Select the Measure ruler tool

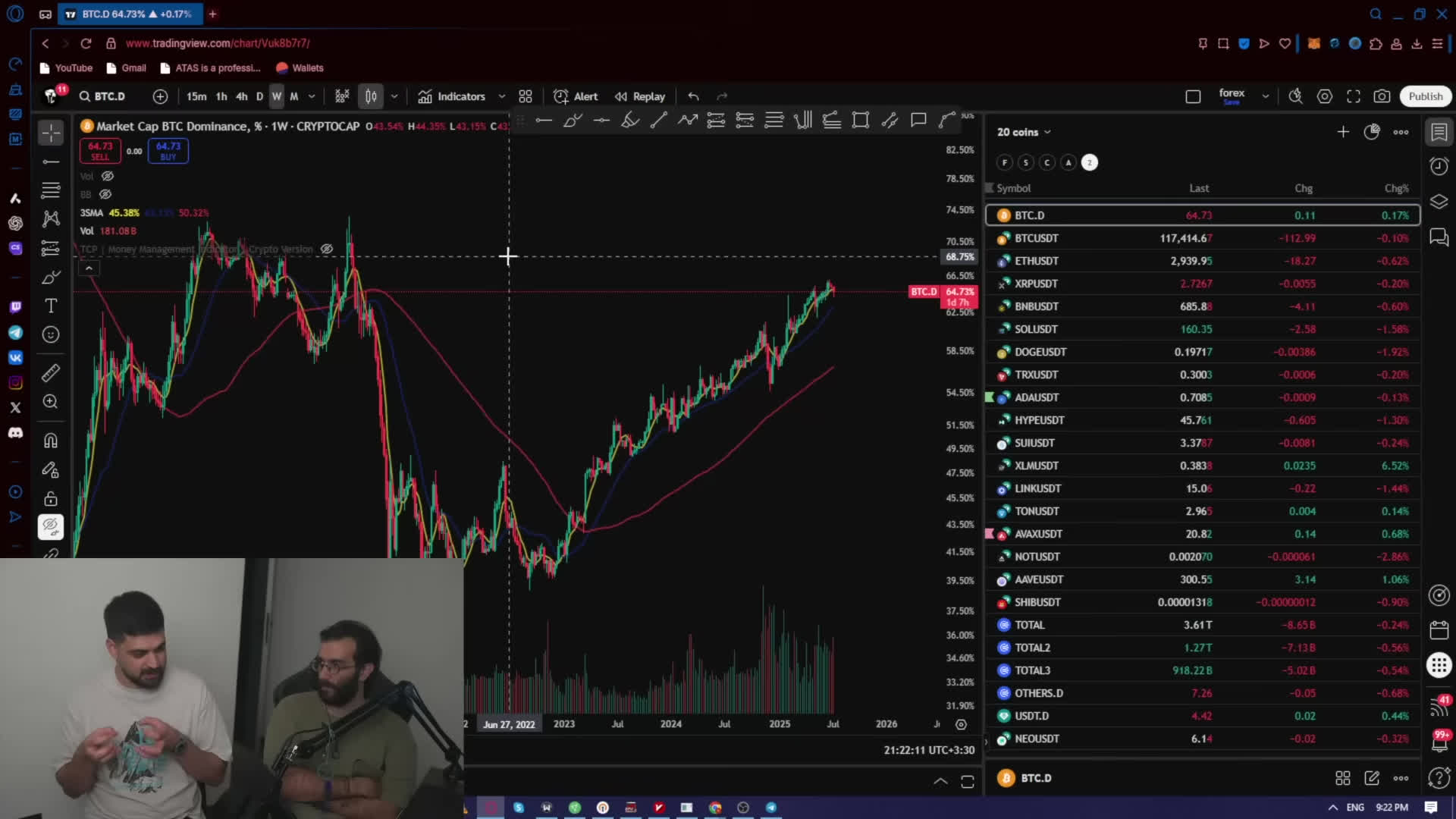coord(51,373)
